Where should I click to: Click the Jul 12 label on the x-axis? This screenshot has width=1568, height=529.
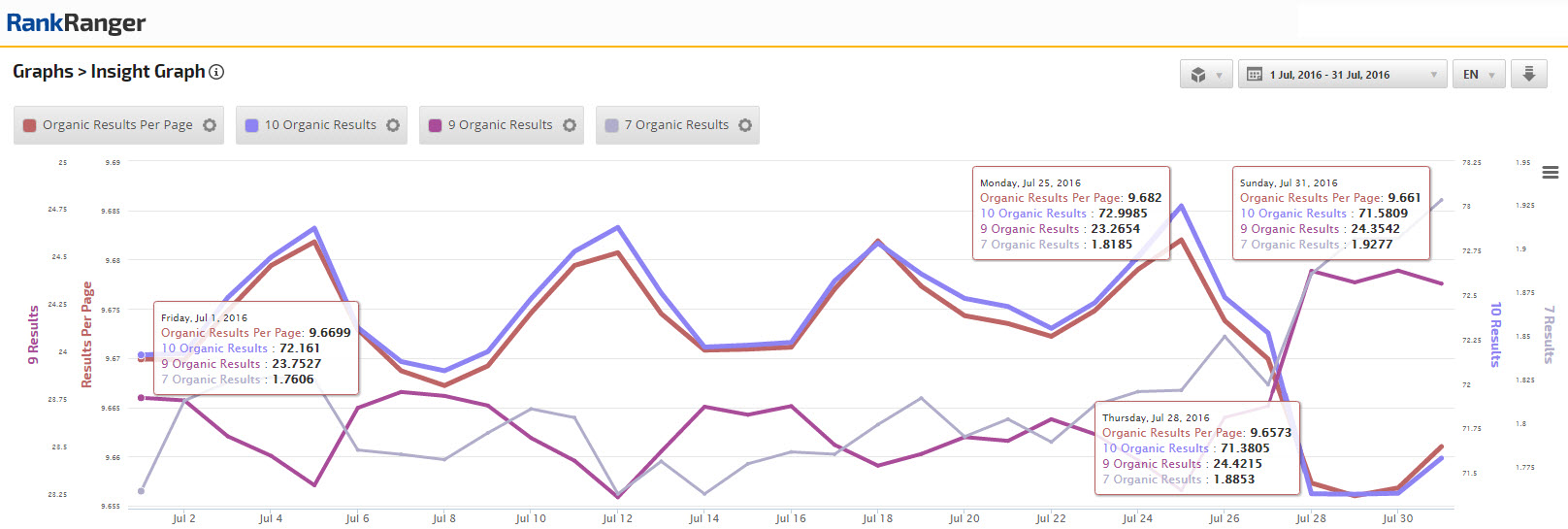click(x=617, y=518)
